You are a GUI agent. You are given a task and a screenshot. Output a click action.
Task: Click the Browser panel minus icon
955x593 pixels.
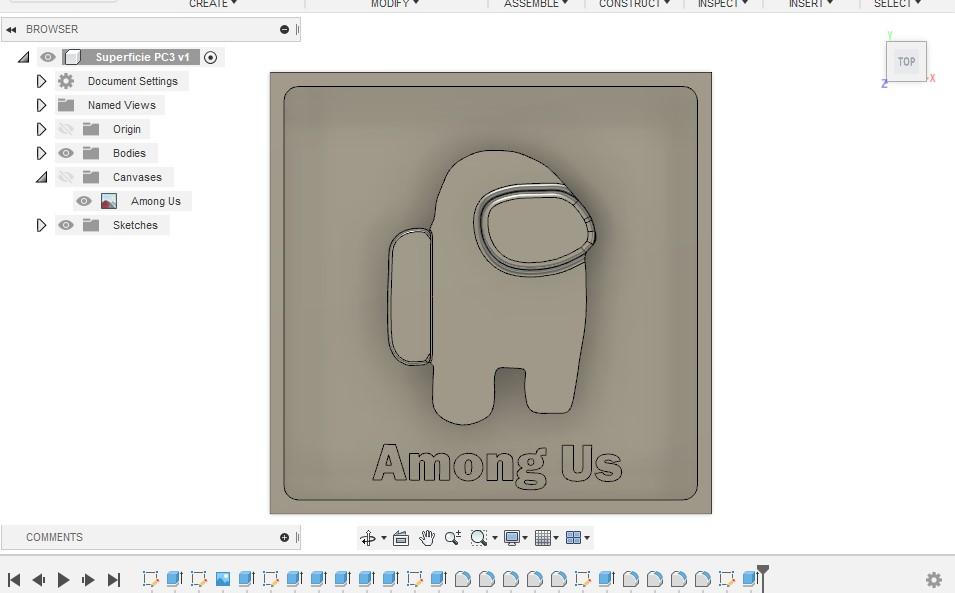pyautogui.click(x=284, y=29)
